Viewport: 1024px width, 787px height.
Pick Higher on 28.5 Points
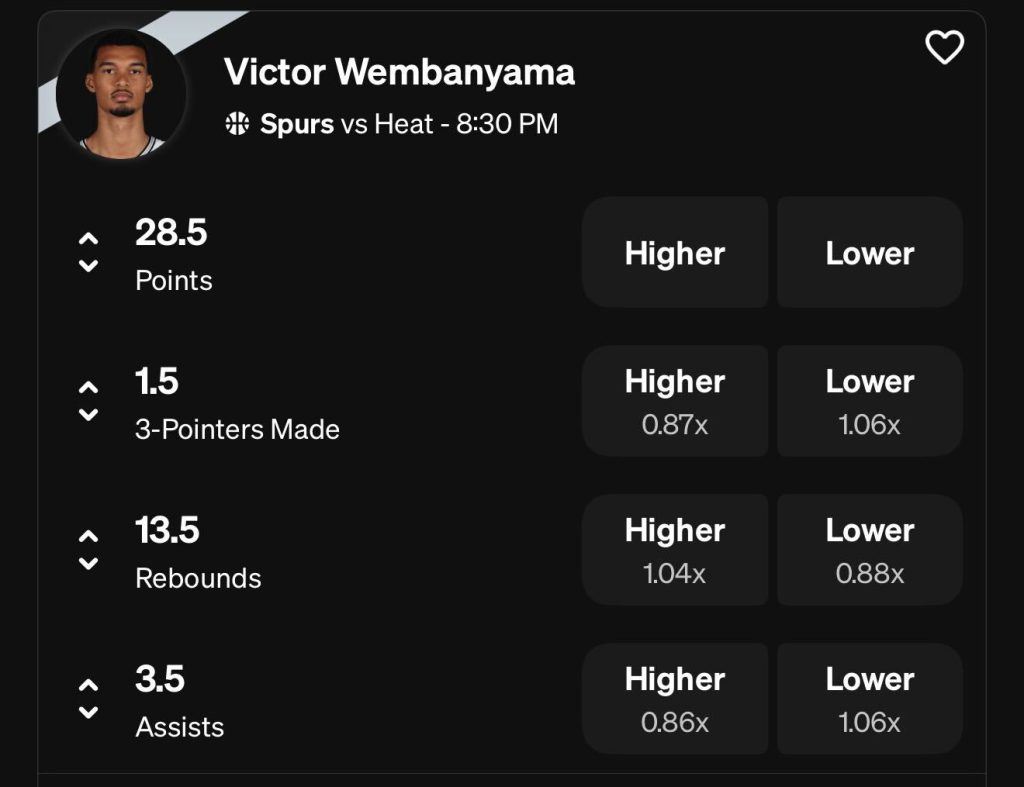pyautogui.click(x=675, y=253)
